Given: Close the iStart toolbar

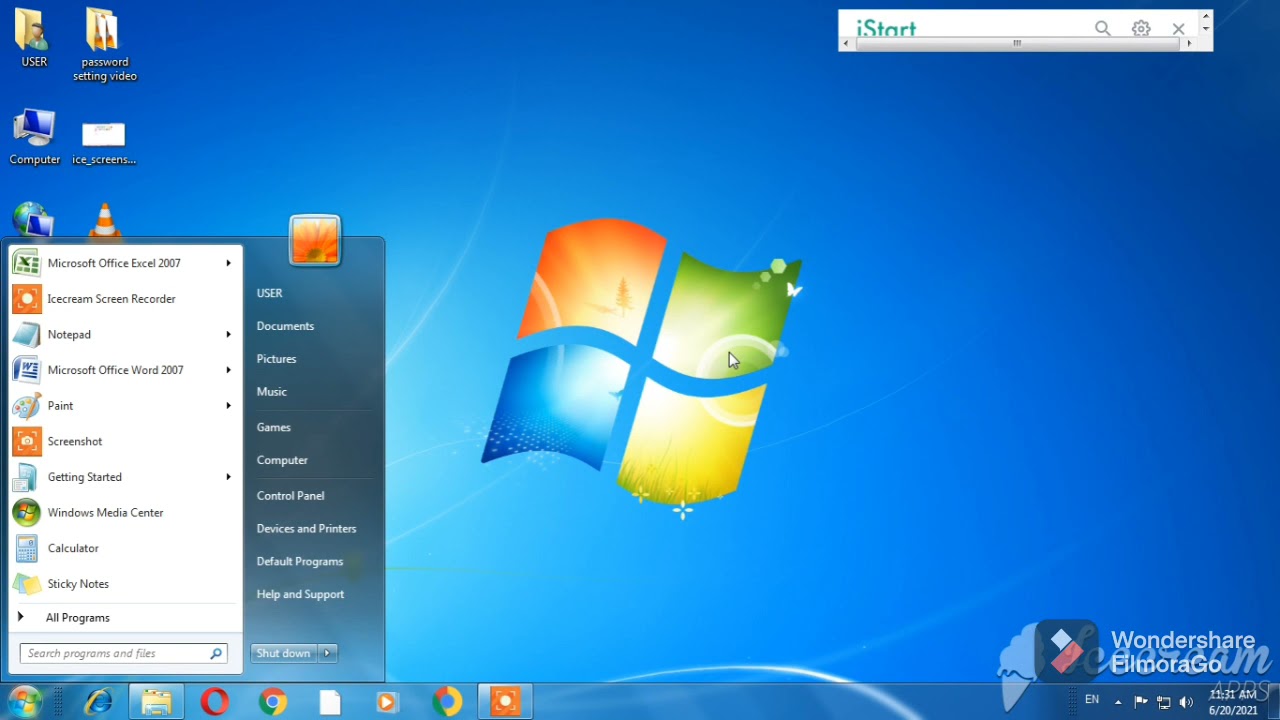Looking at the screenshot, I should click(x=1178, y=29).
